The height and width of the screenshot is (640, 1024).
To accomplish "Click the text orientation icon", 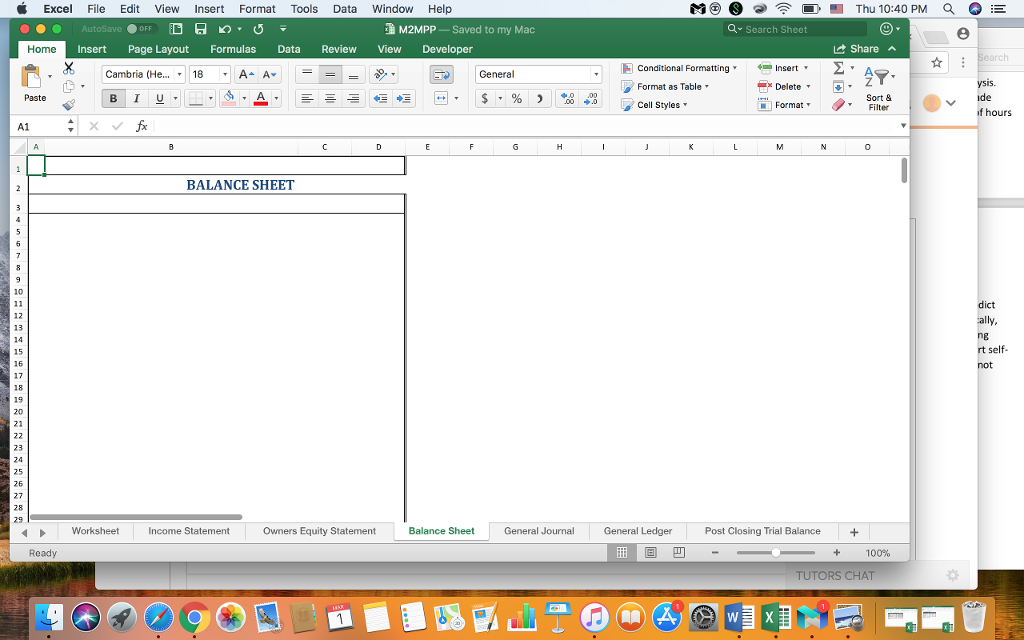I will (x=380, y=74).
